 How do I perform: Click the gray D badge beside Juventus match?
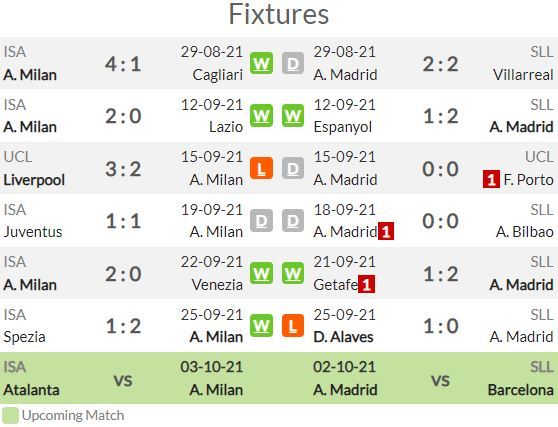point(261,221)
